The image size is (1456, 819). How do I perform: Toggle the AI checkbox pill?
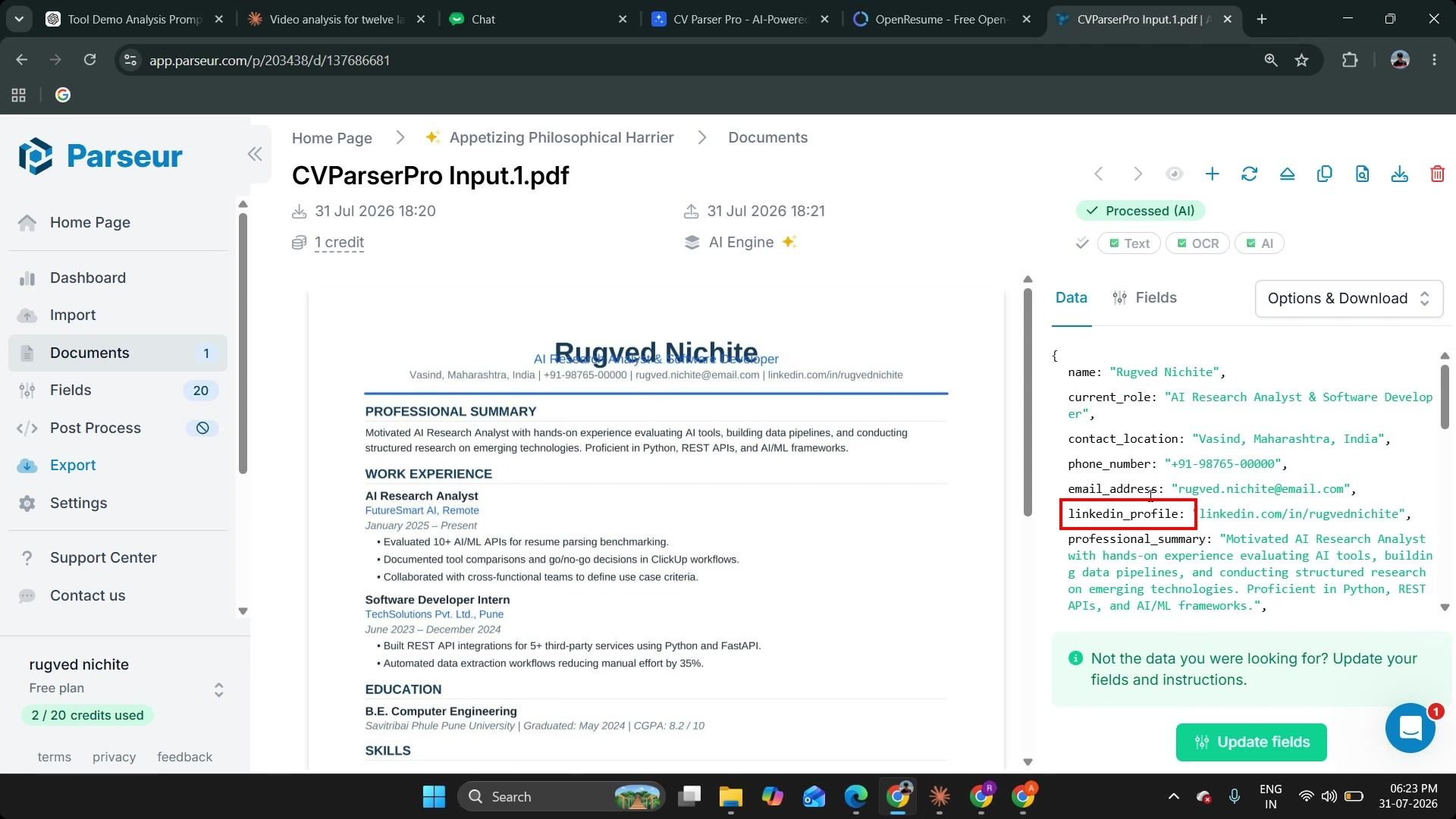tap(1259, 243)
